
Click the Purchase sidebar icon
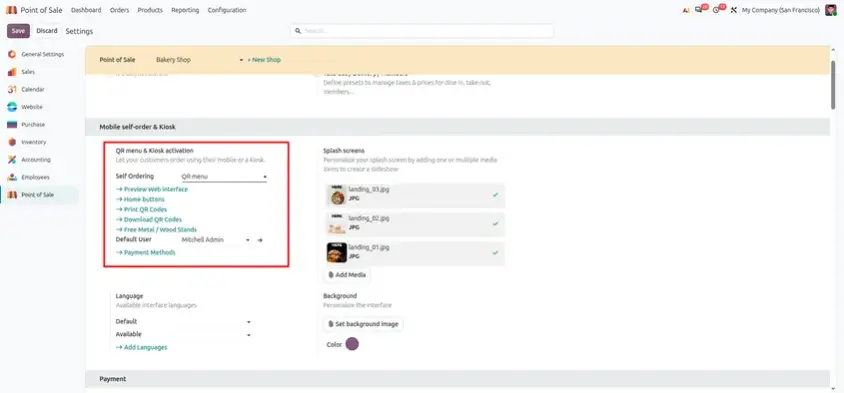pyautogui.click(x=12, y=124)
